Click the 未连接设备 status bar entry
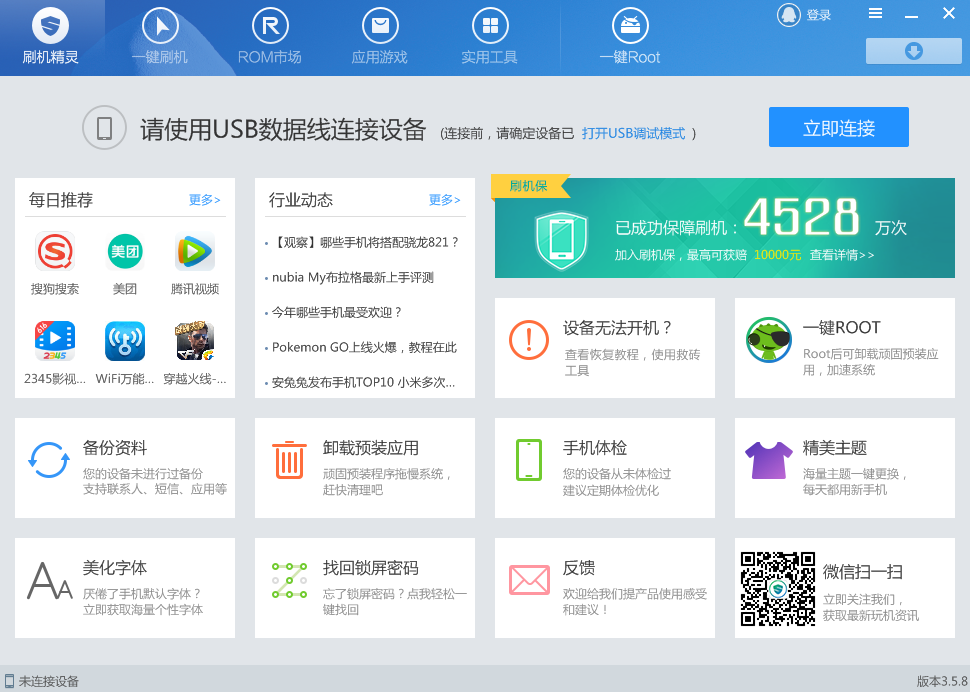Image resolution: width=970 pixels, height=692 pixels. 42,681
